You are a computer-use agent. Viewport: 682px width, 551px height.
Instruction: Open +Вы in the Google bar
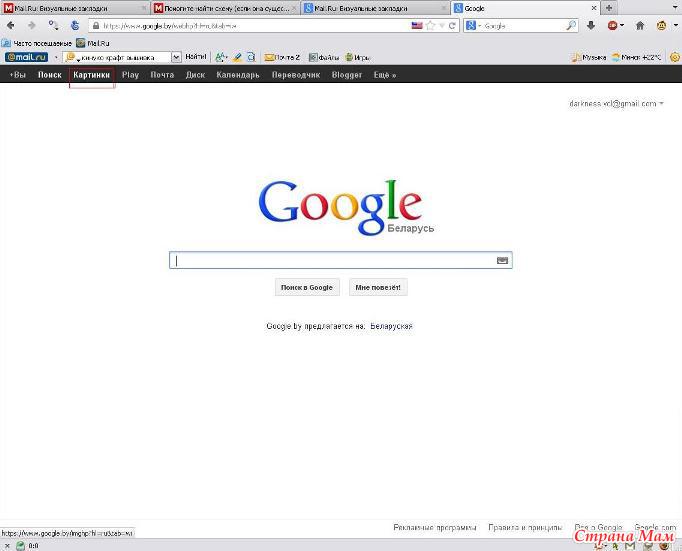coord(18,75)
